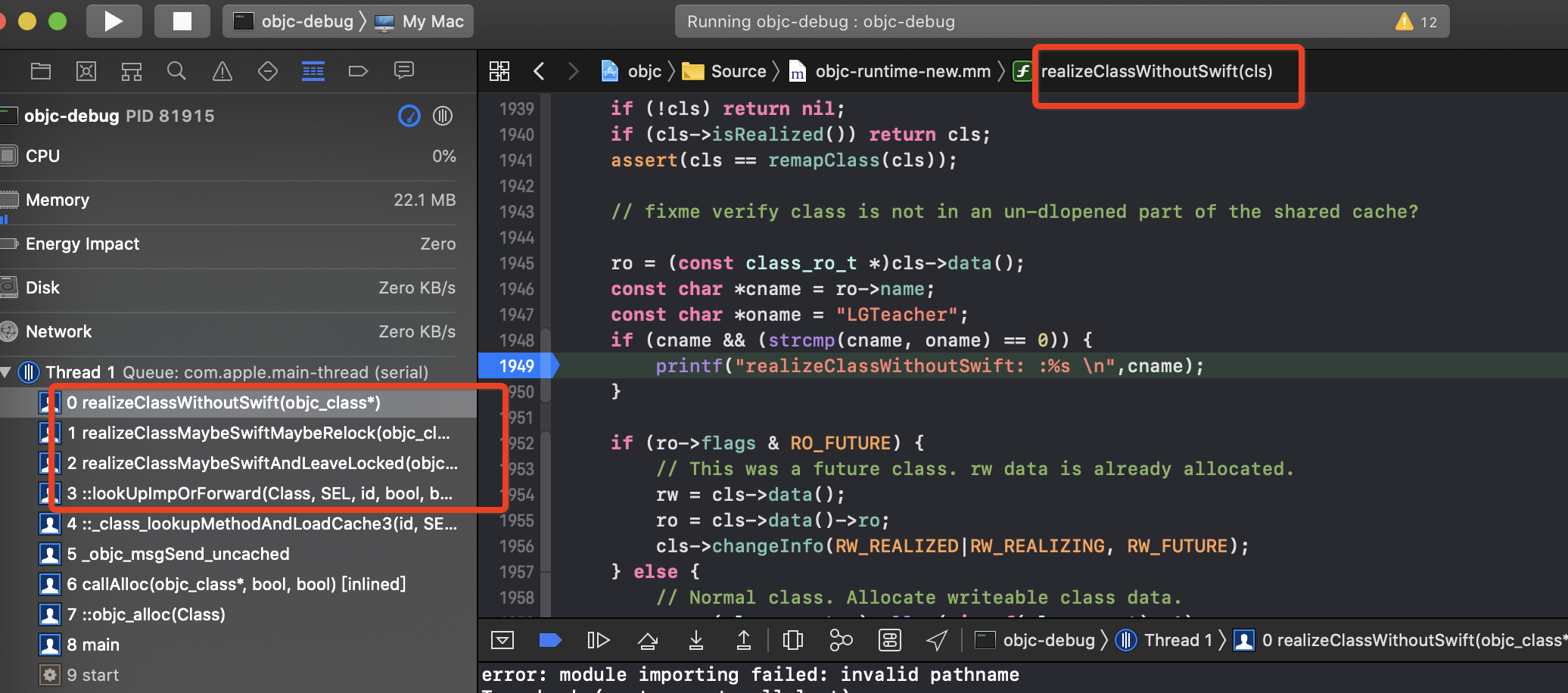Image resolution: width=1568 pixels, height=693 pixels.
Task: Collapse the Thread 1 disclosure triangle
Action: 6,372
